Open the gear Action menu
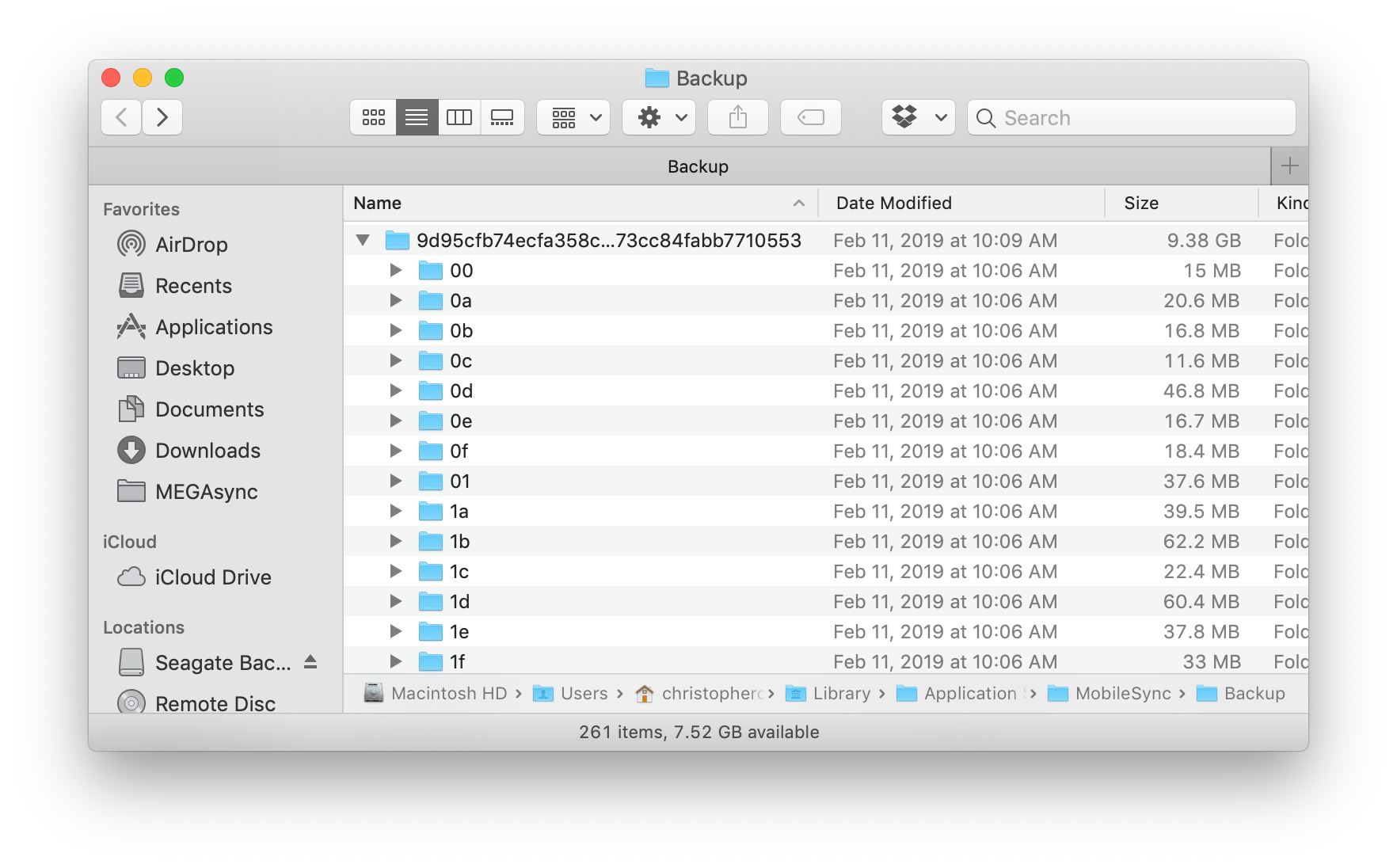The height and width of the screenshot is (868, 1397). pyautogui.click(x=659, y=117)
